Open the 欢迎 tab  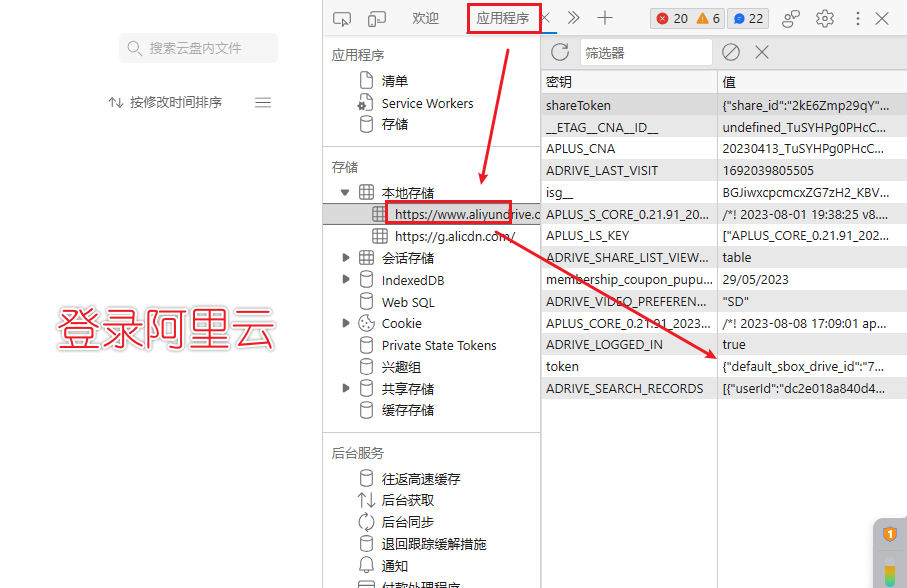425,19
